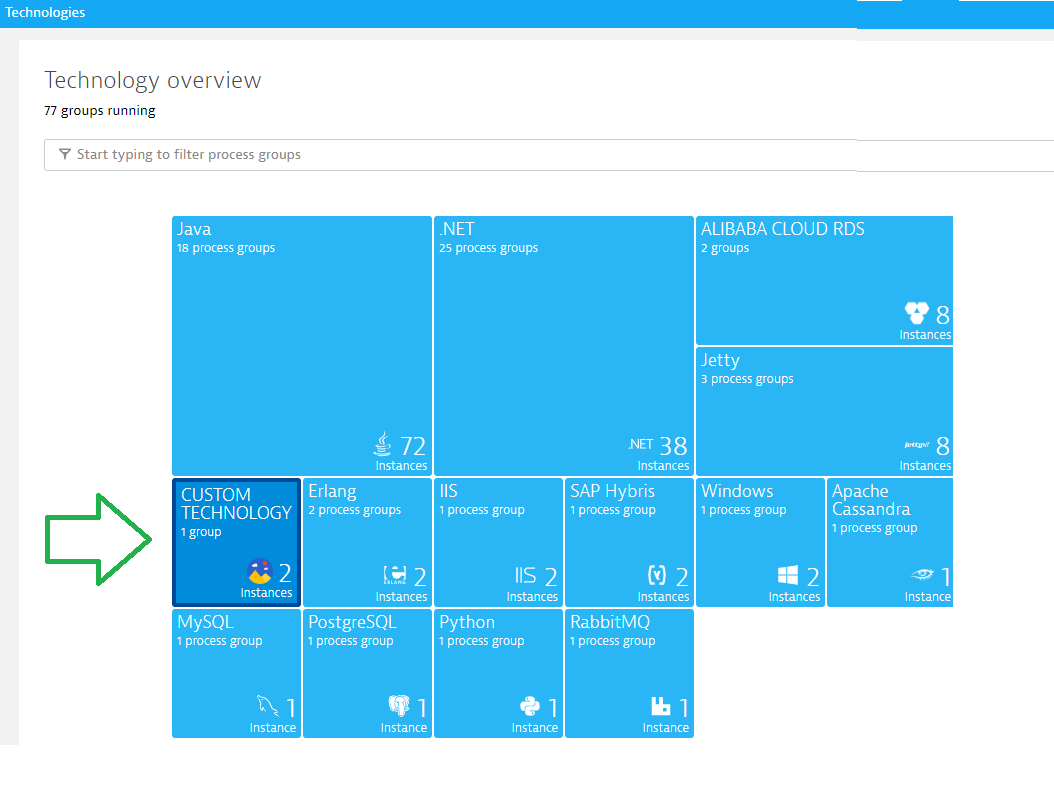1054x786 pixels.
Task: Click the '25 process groups' text
Action: (x=489, y=248)
